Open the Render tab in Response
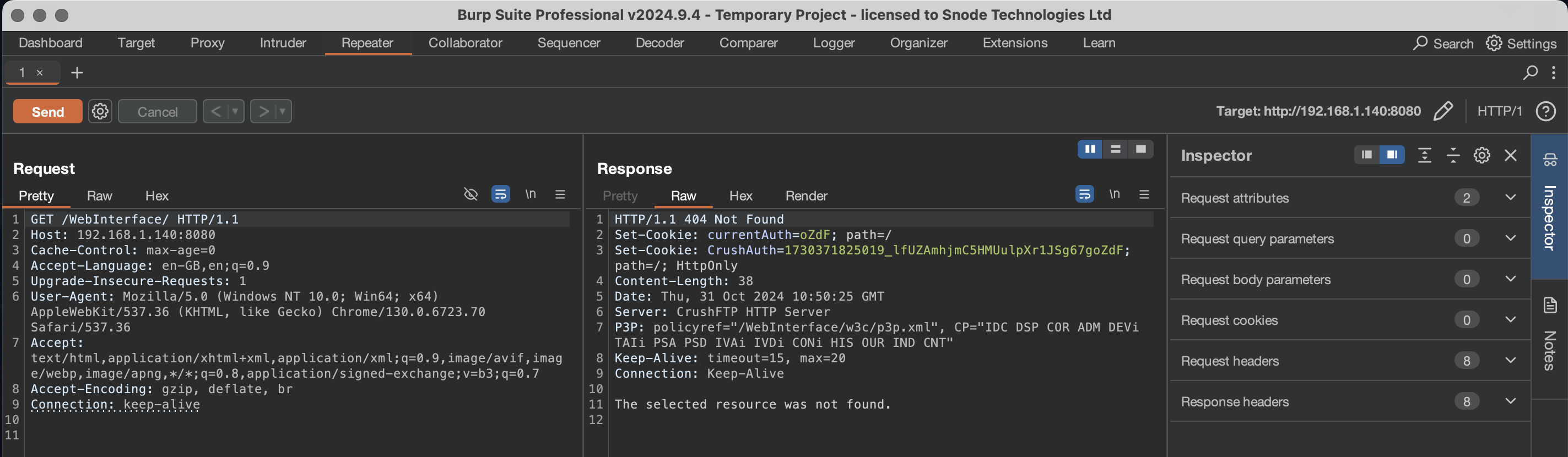Screen dimensions: 1568x457 point(806,196)
